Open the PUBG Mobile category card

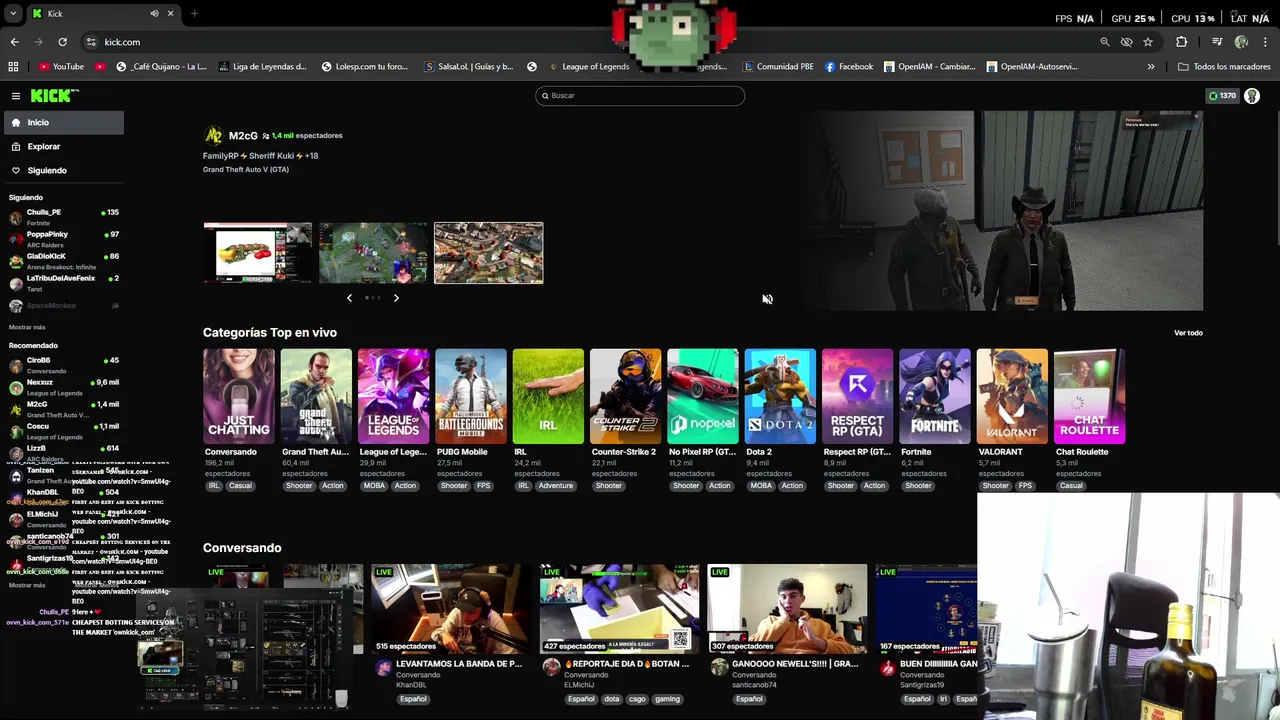(470, 396)
